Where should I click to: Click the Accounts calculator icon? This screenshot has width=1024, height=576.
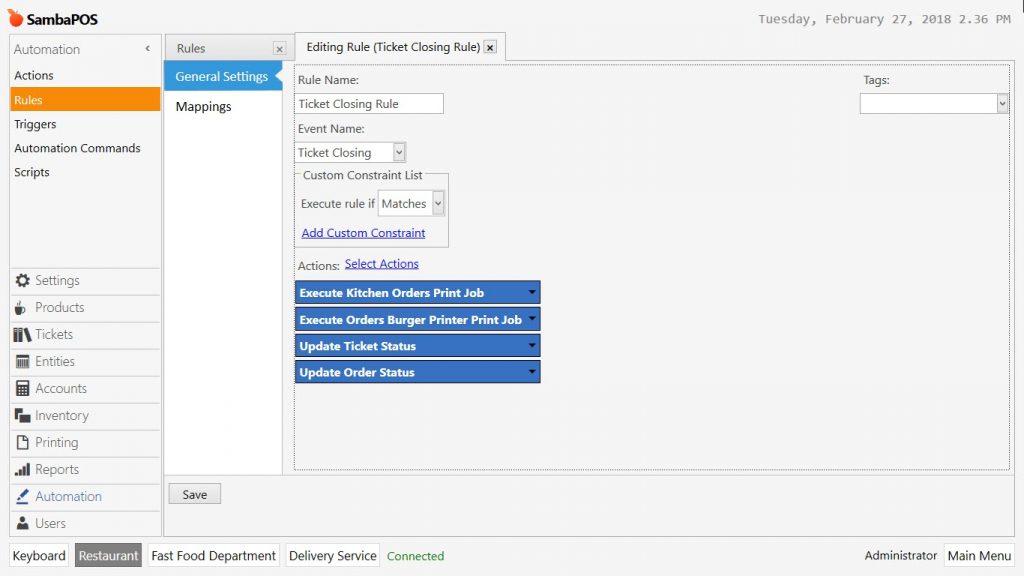pyautogui.click(x=22, y=389)
